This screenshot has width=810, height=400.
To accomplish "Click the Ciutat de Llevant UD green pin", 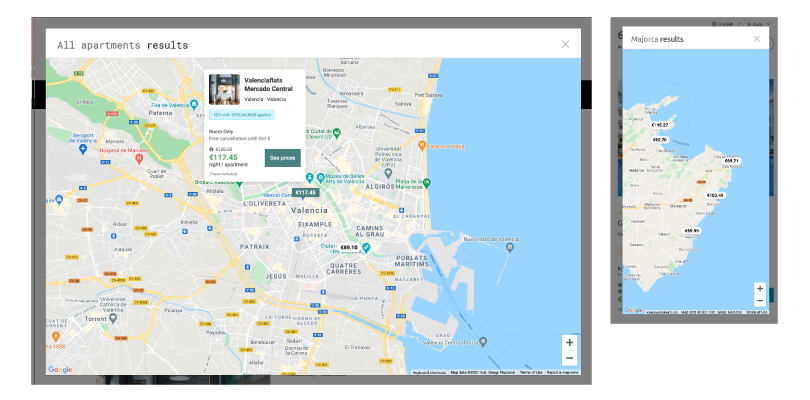I will click(336, 133).
